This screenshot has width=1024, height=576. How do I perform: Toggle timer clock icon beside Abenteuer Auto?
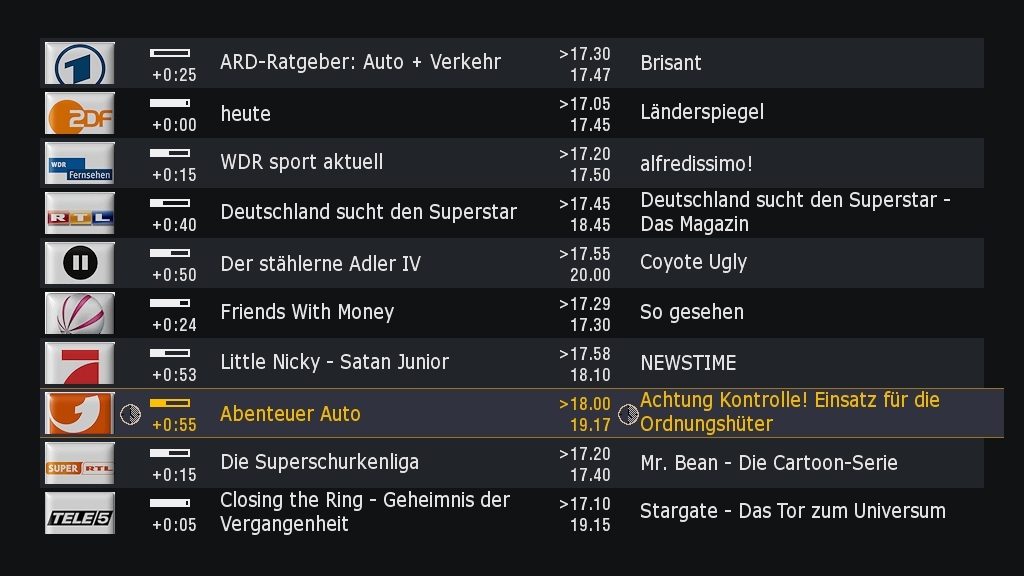click(x=131, y=414)
